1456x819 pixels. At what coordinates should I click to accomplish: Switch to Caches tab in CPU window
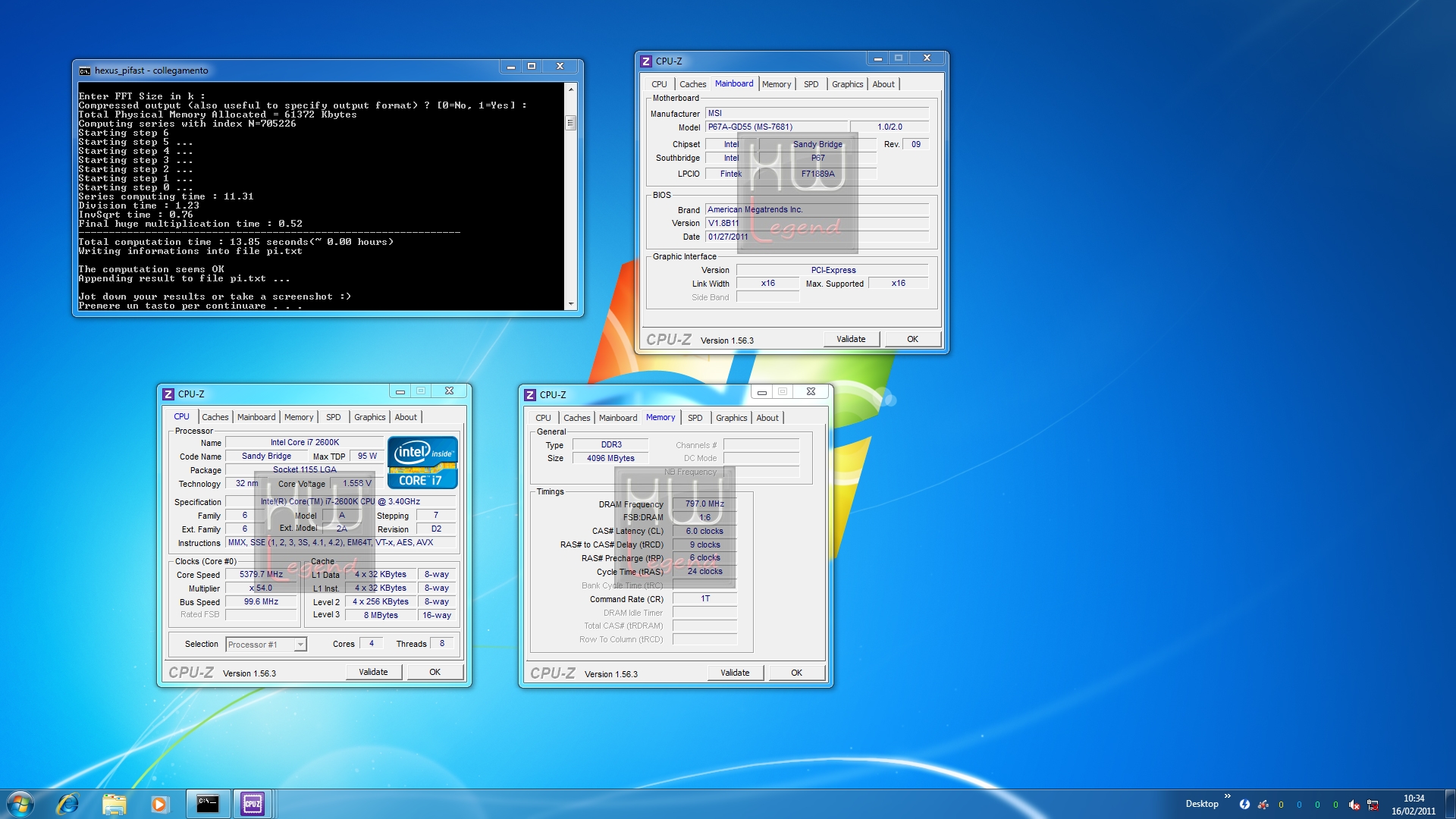coord(215,417)
